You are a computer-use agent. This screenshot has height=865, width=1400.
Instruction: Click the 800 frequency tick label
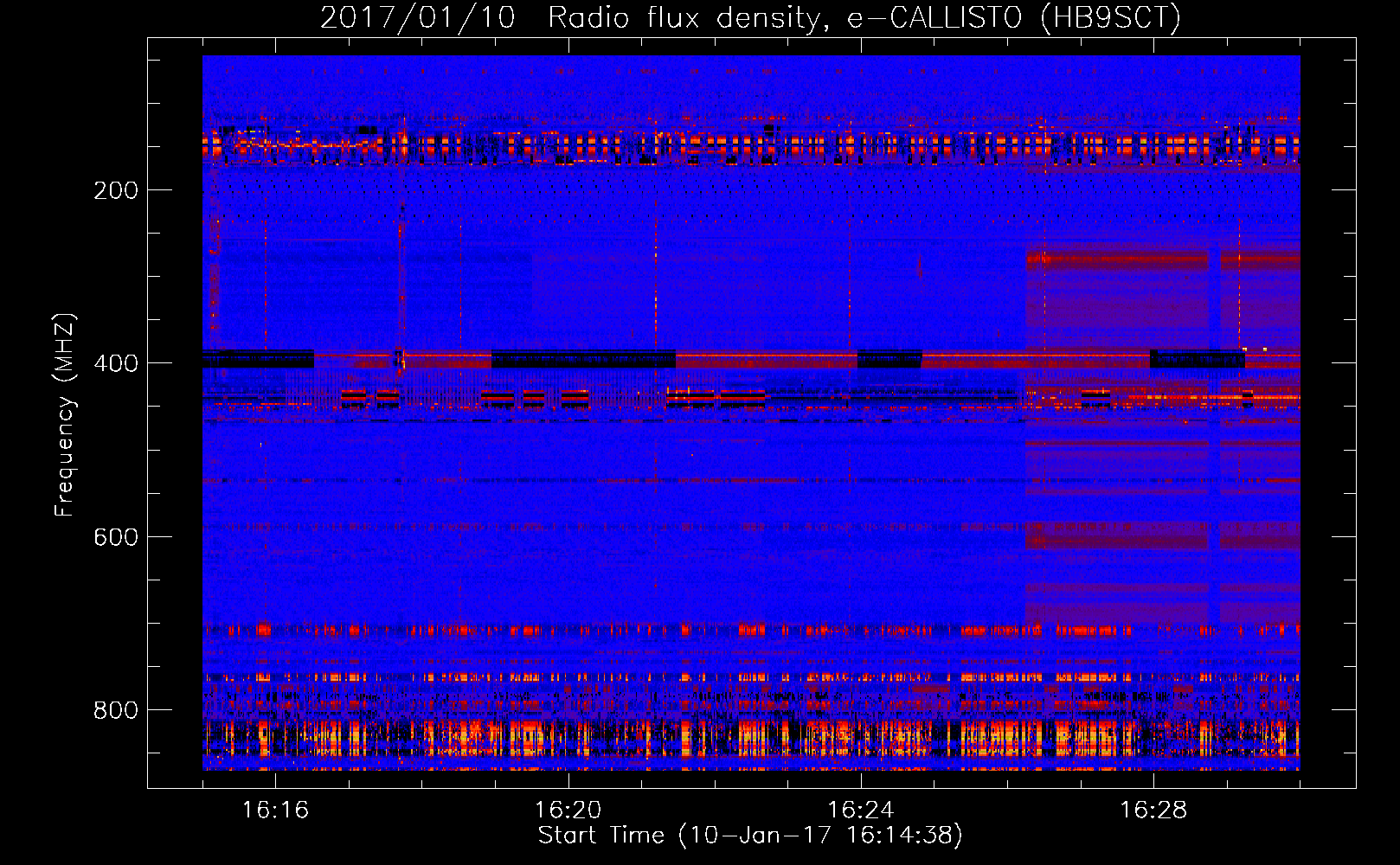(x=116, y=710)
